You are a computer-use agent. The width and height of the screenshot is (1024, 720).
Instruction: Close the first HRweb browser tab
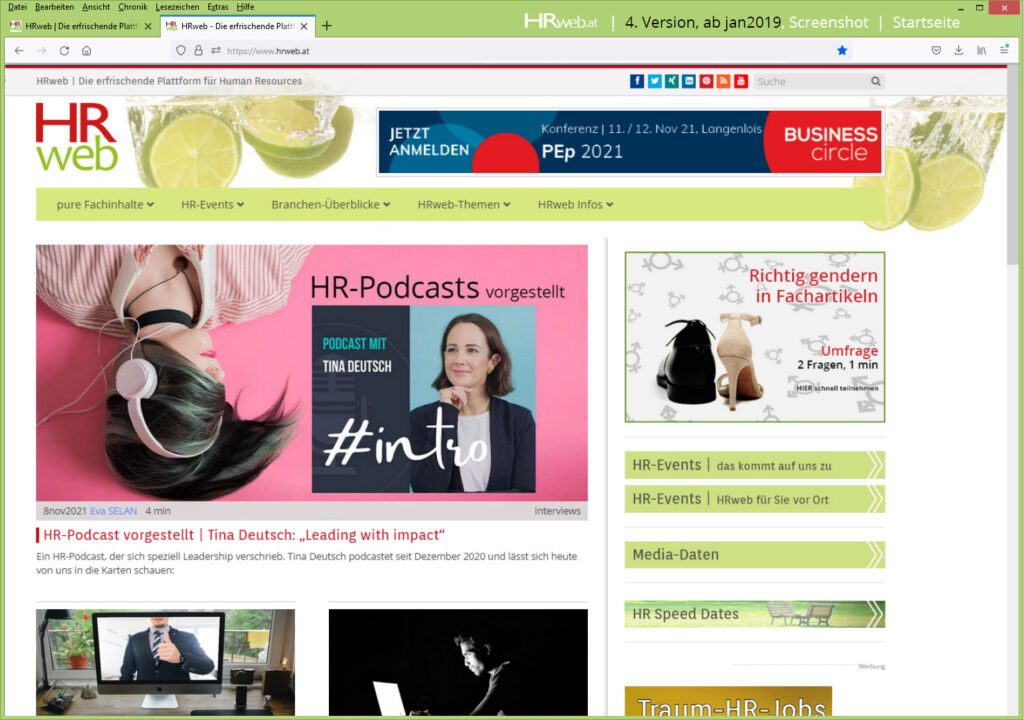coord(148,26)
